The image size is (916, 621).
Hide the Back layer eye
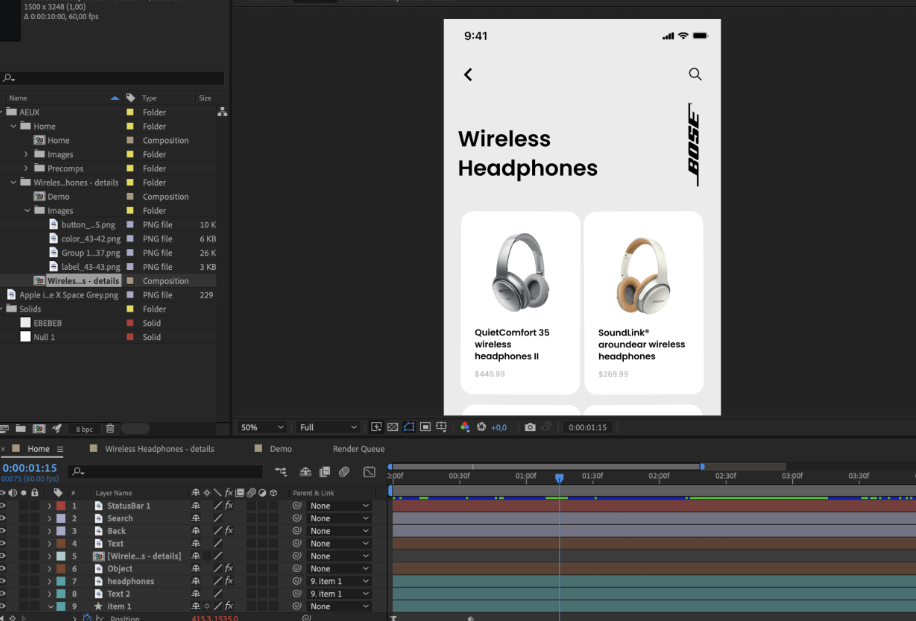[3, 530]
